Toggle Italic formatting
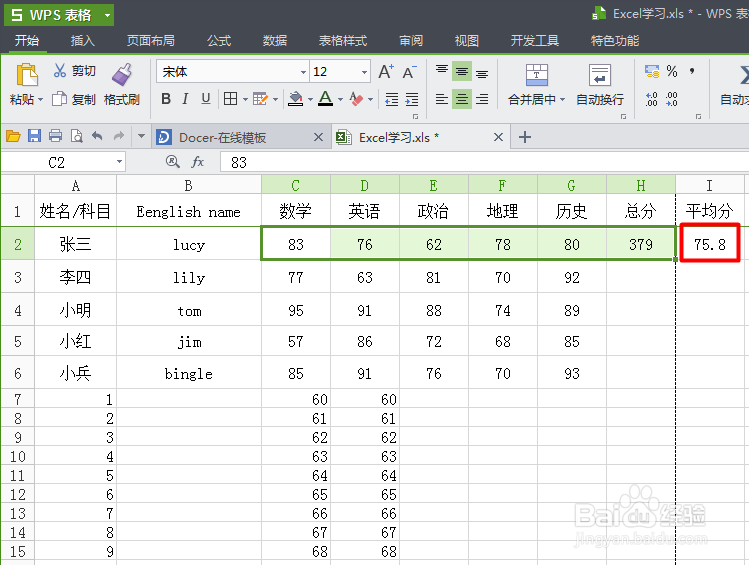This screenshot has width=749, height=565. point(185,99)
